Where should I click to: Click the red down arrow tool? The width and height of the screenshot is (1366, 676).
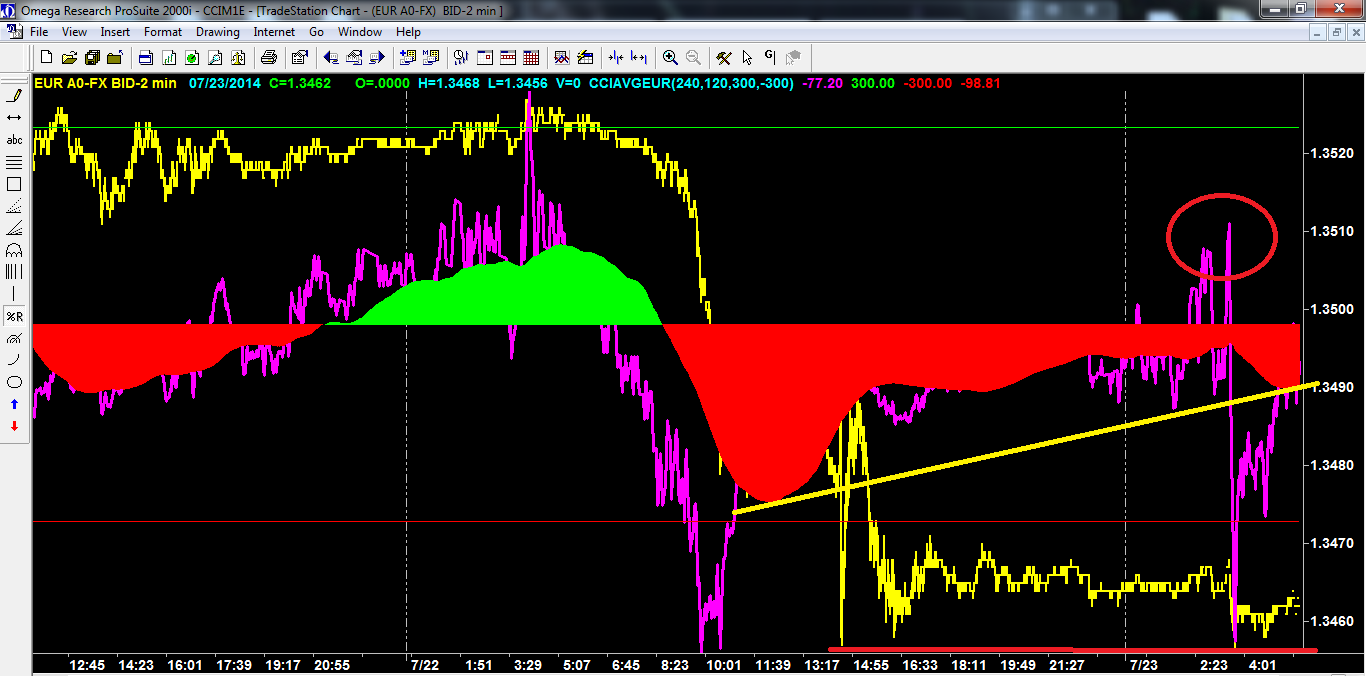tap(14, 426)
